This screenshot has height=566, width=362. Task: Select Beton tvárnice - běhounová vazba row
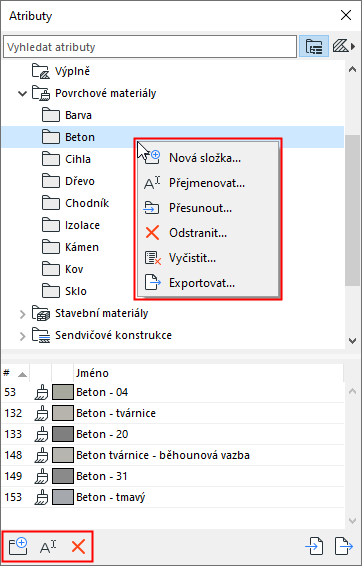click(x=173, y=456)
